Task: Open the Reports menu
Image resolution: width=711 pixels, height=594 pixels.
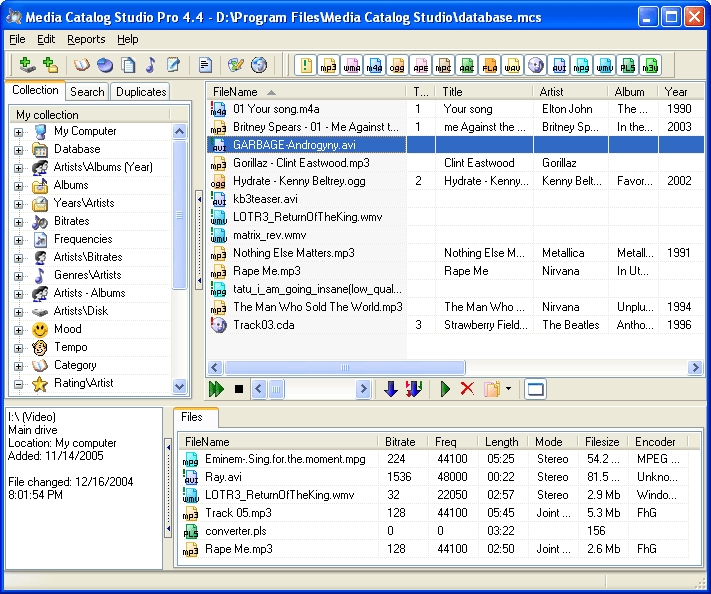Action: pos(86,39)
